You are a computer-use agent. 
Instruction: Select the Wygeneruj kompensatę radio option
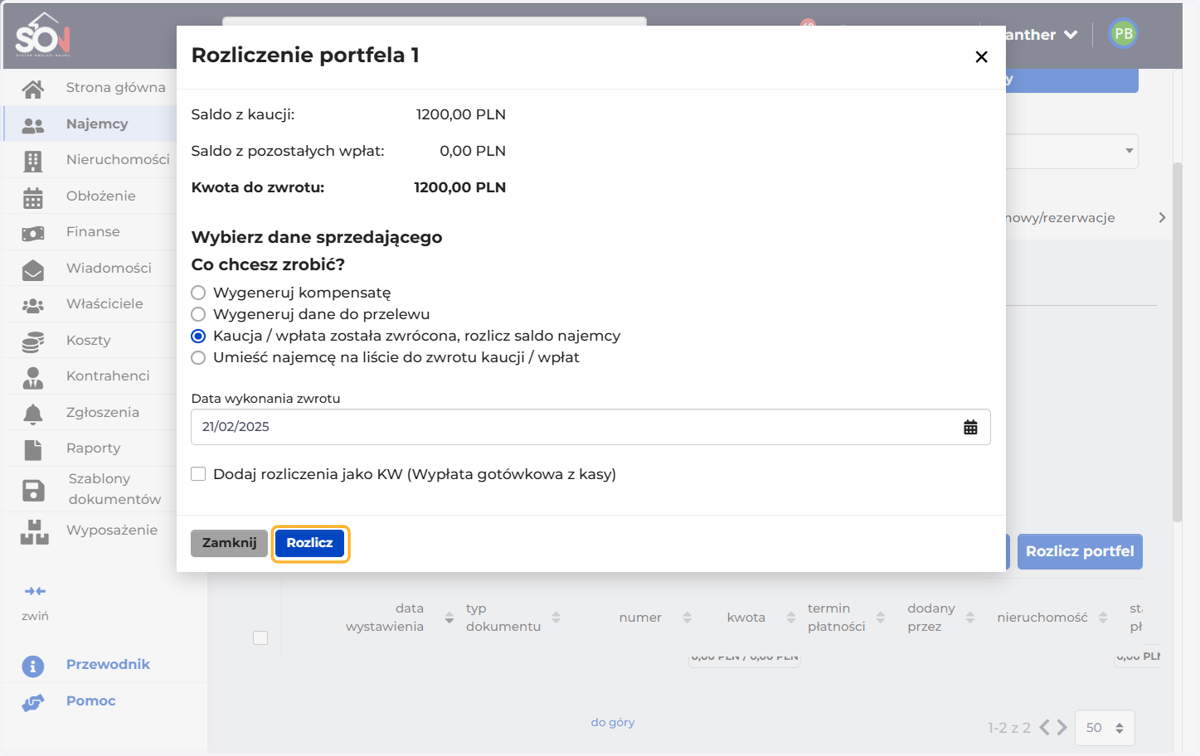[198, 293]
